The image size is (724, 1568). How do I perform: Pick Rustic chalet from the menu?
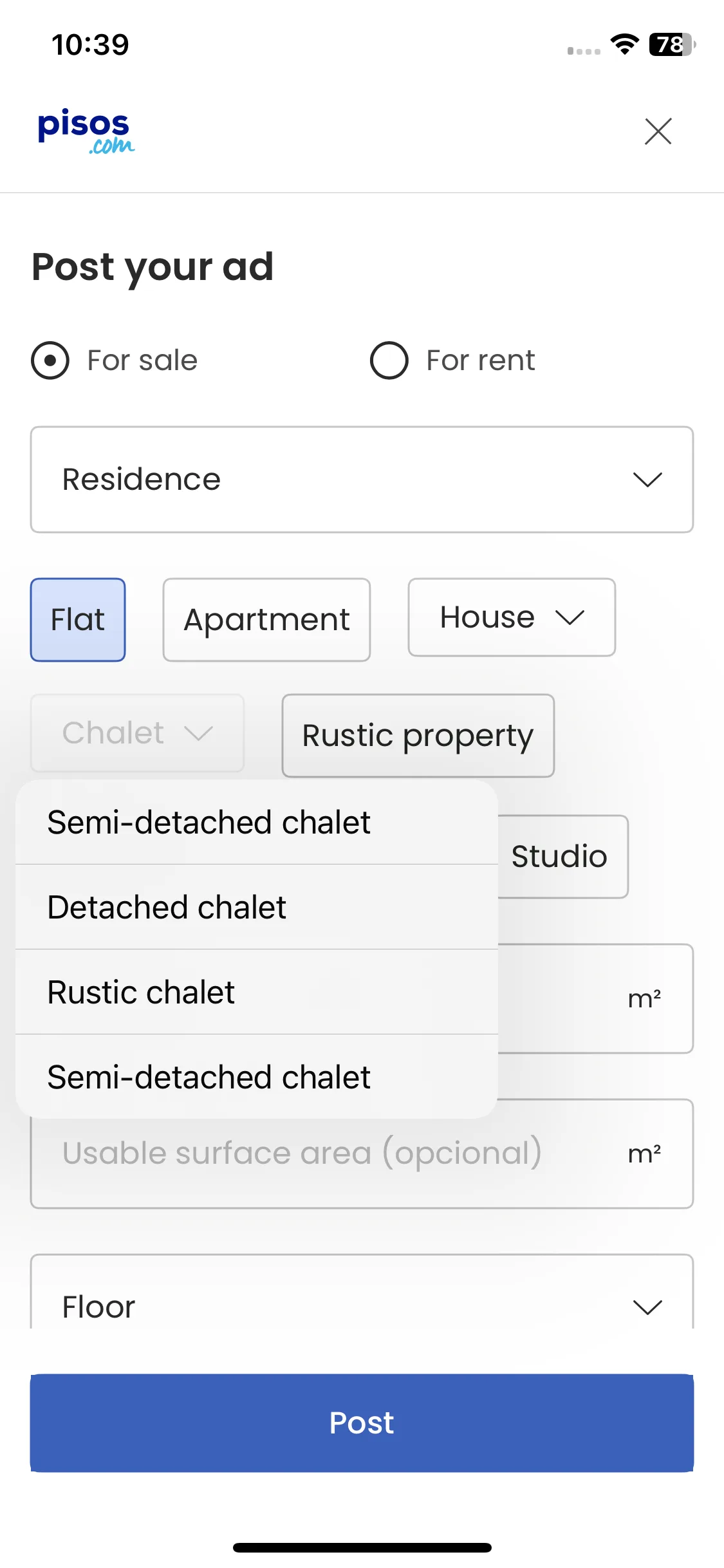point(257,993)
